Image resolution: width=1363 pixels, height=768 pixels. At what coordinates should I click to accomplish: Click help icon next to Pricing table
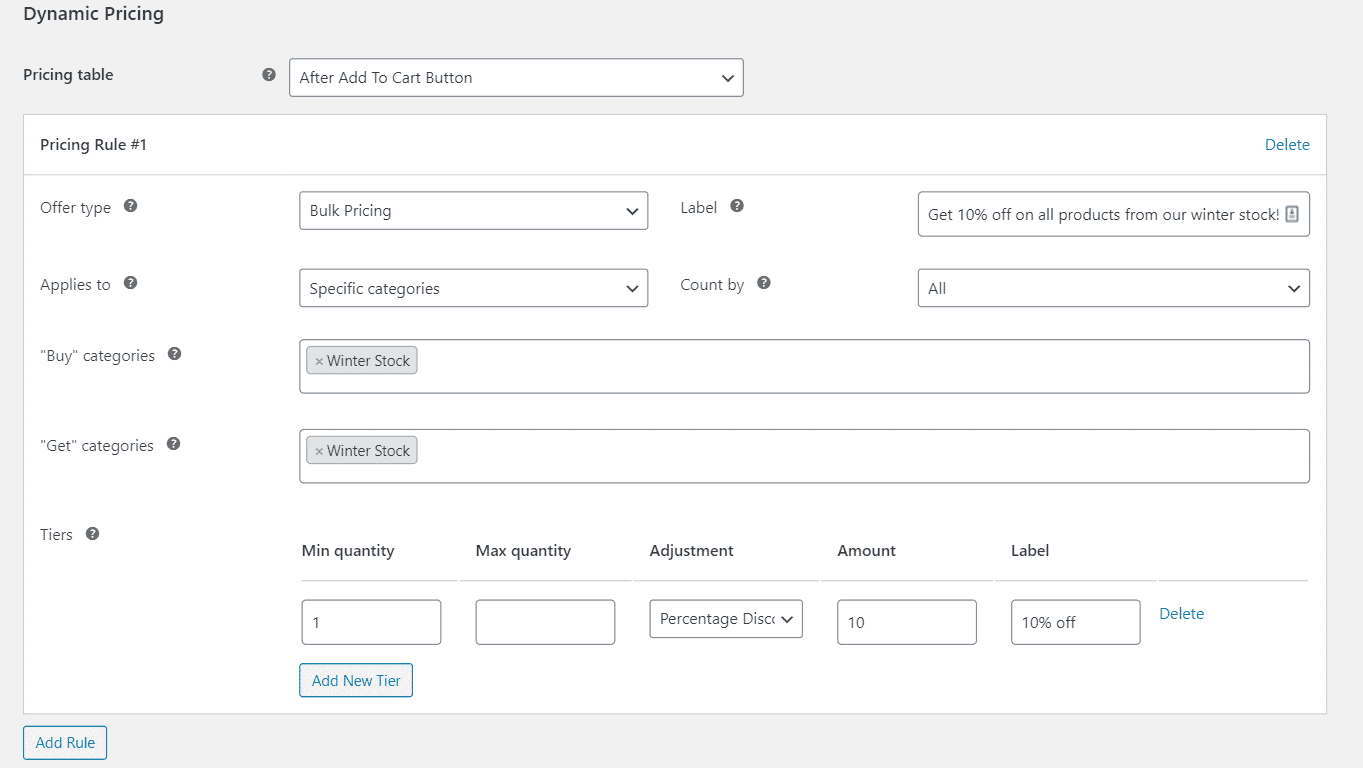coord(269,75)
